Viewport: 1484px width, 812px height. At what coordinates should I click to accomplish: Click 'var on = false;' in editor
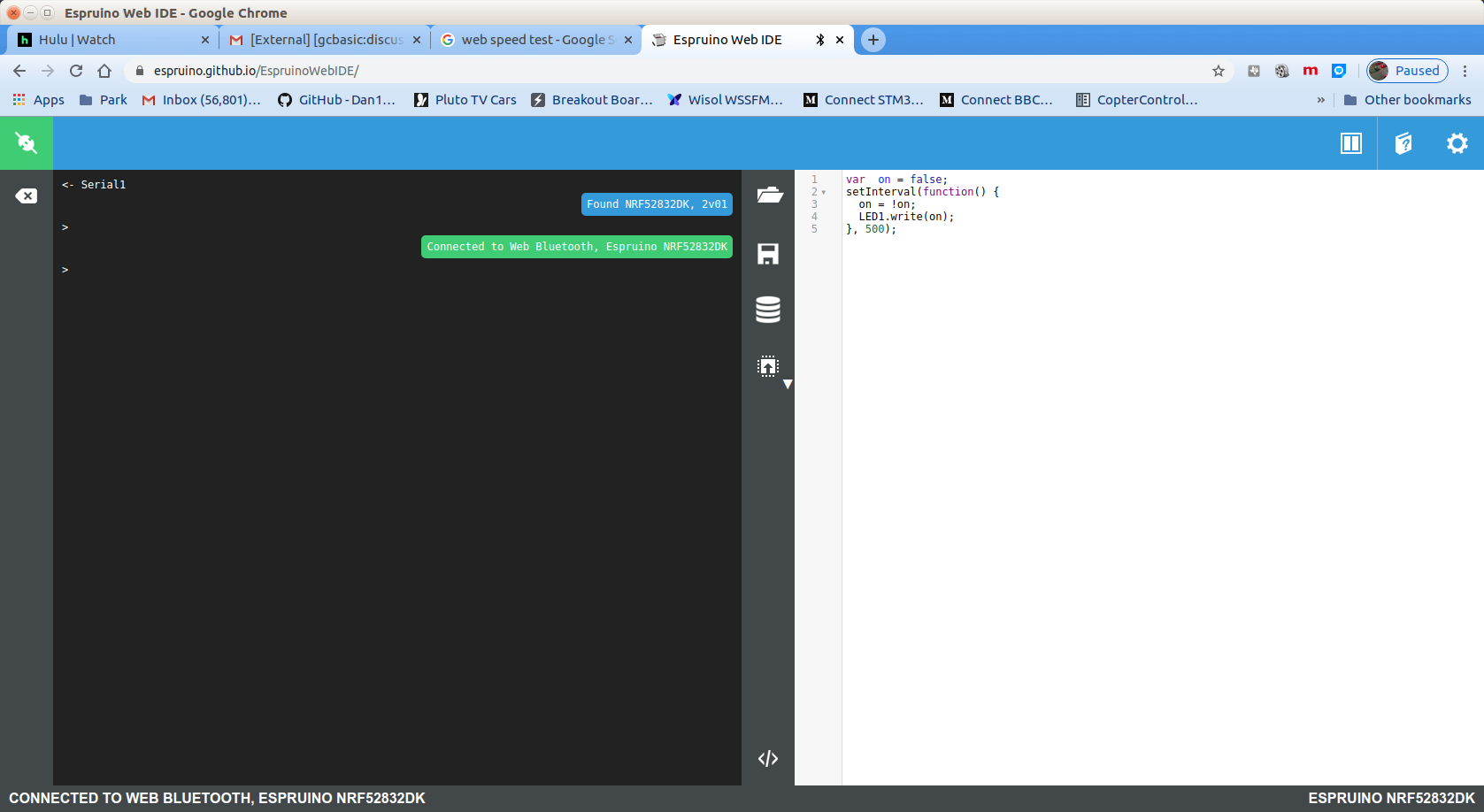pos(896,180)
